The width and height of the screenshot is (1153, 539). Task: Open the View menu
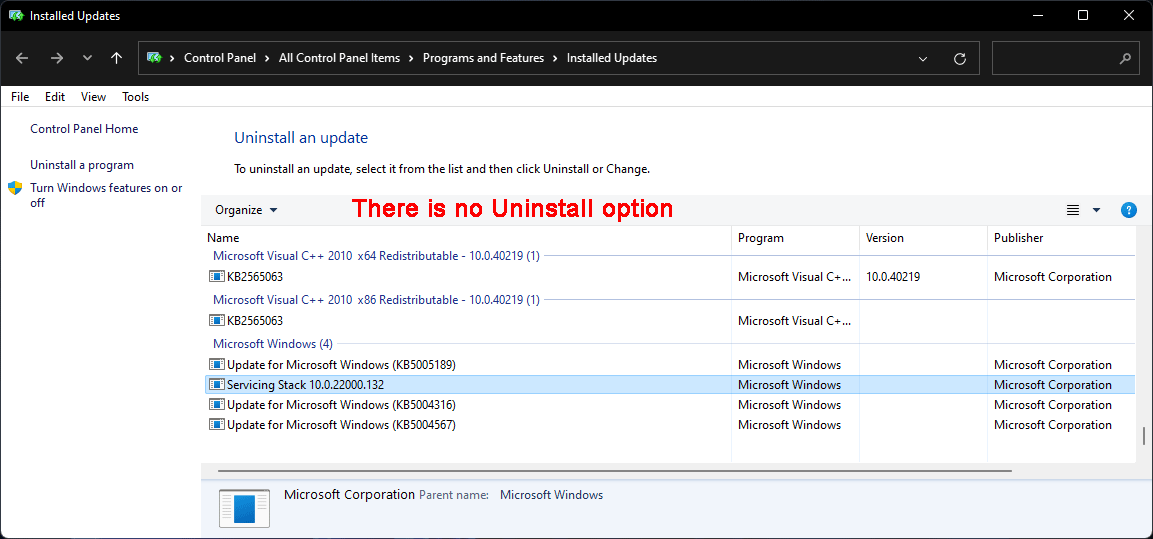(x=93, y=96)
